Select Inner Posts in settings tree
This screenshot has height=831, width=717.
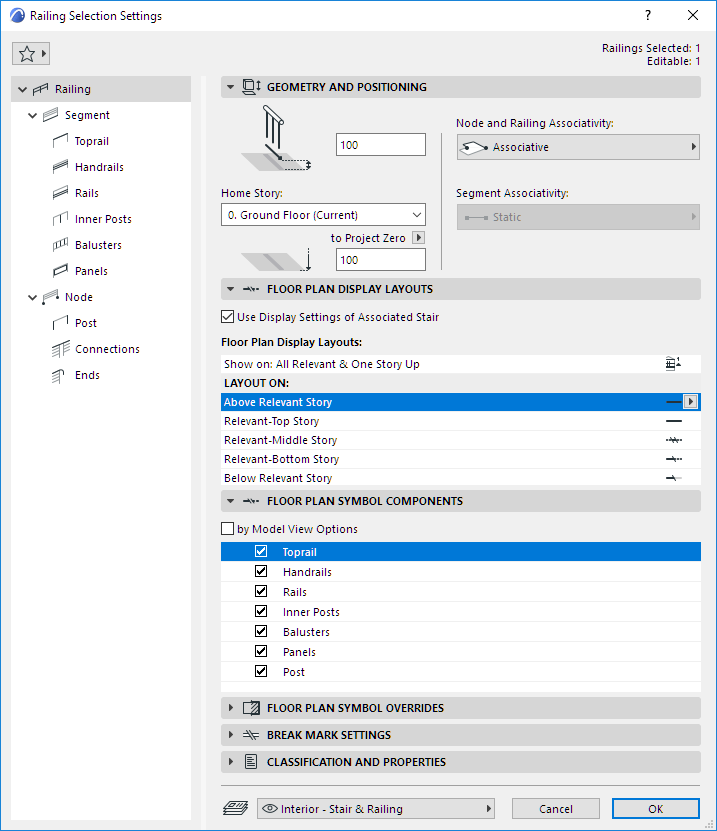point(103,219)
